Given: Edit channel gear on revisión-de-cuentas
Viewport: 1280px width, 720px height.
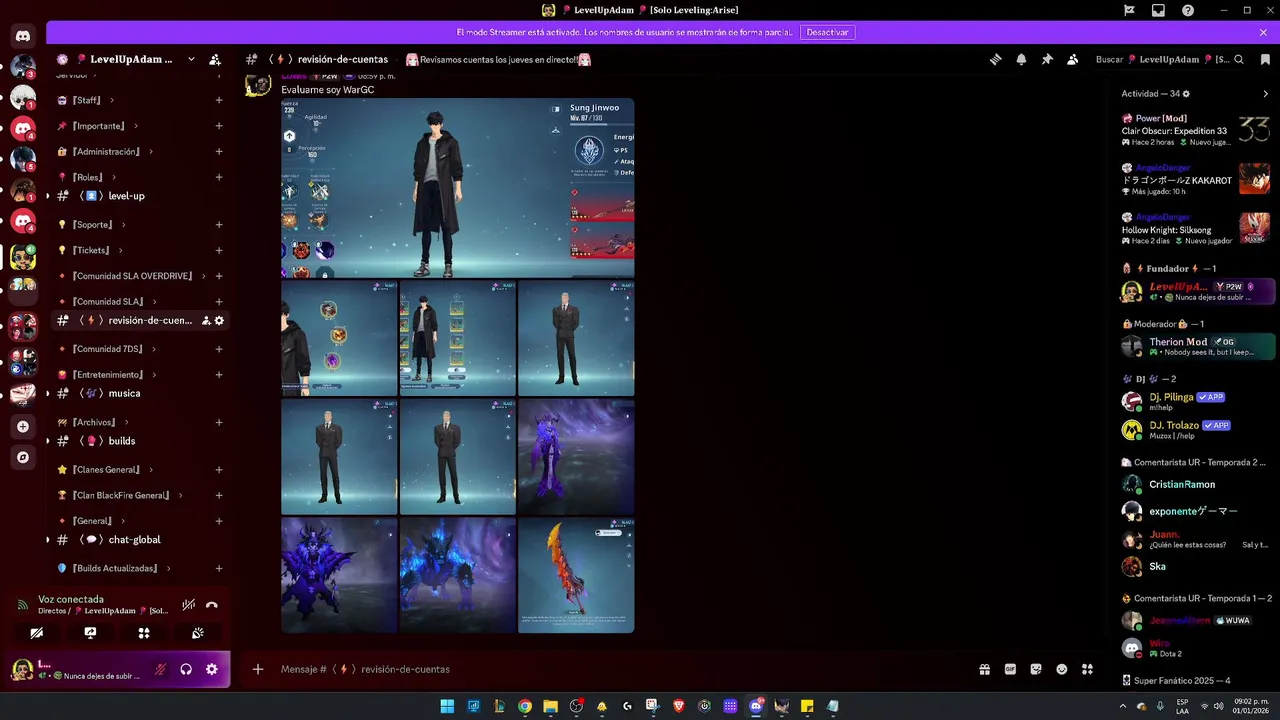Looking at the screenshot, I should [x=219, y=320].
